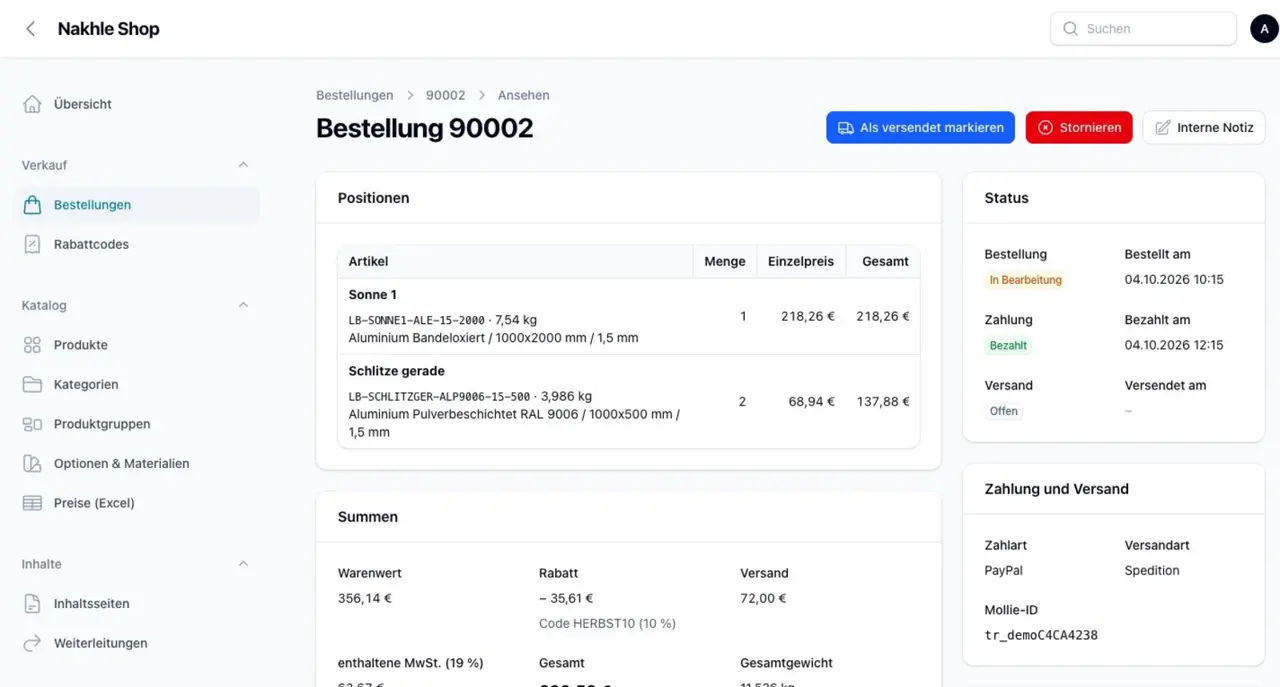Mark order as versendet

pyautogui.click(x=920, y=128)
